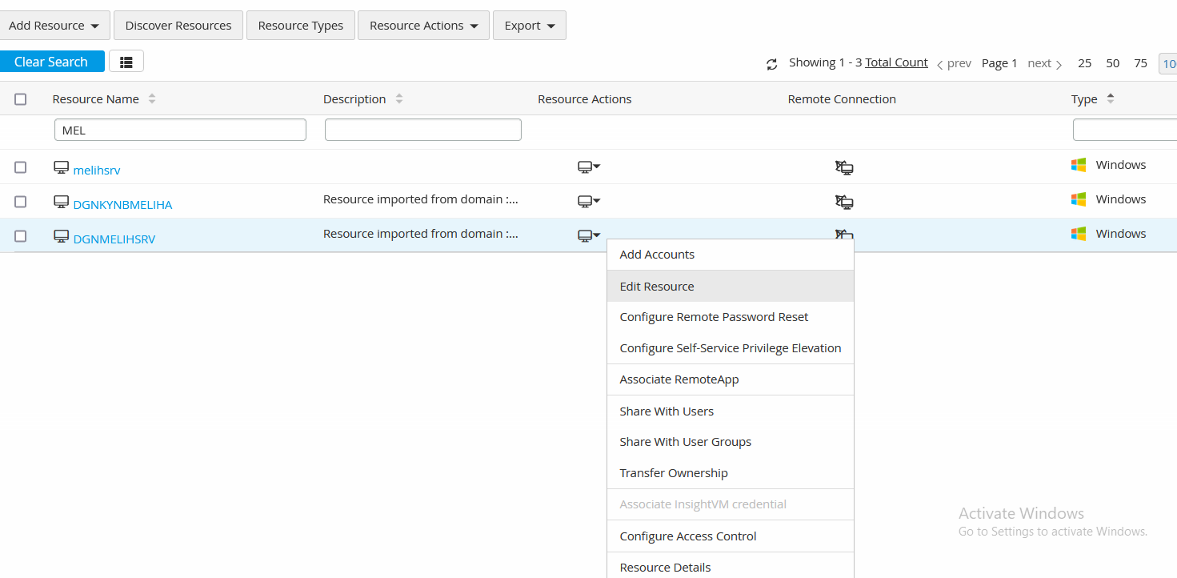The image size is (1177, 578).
Task: Expand the Export dropdown
Action: point(529,25)
